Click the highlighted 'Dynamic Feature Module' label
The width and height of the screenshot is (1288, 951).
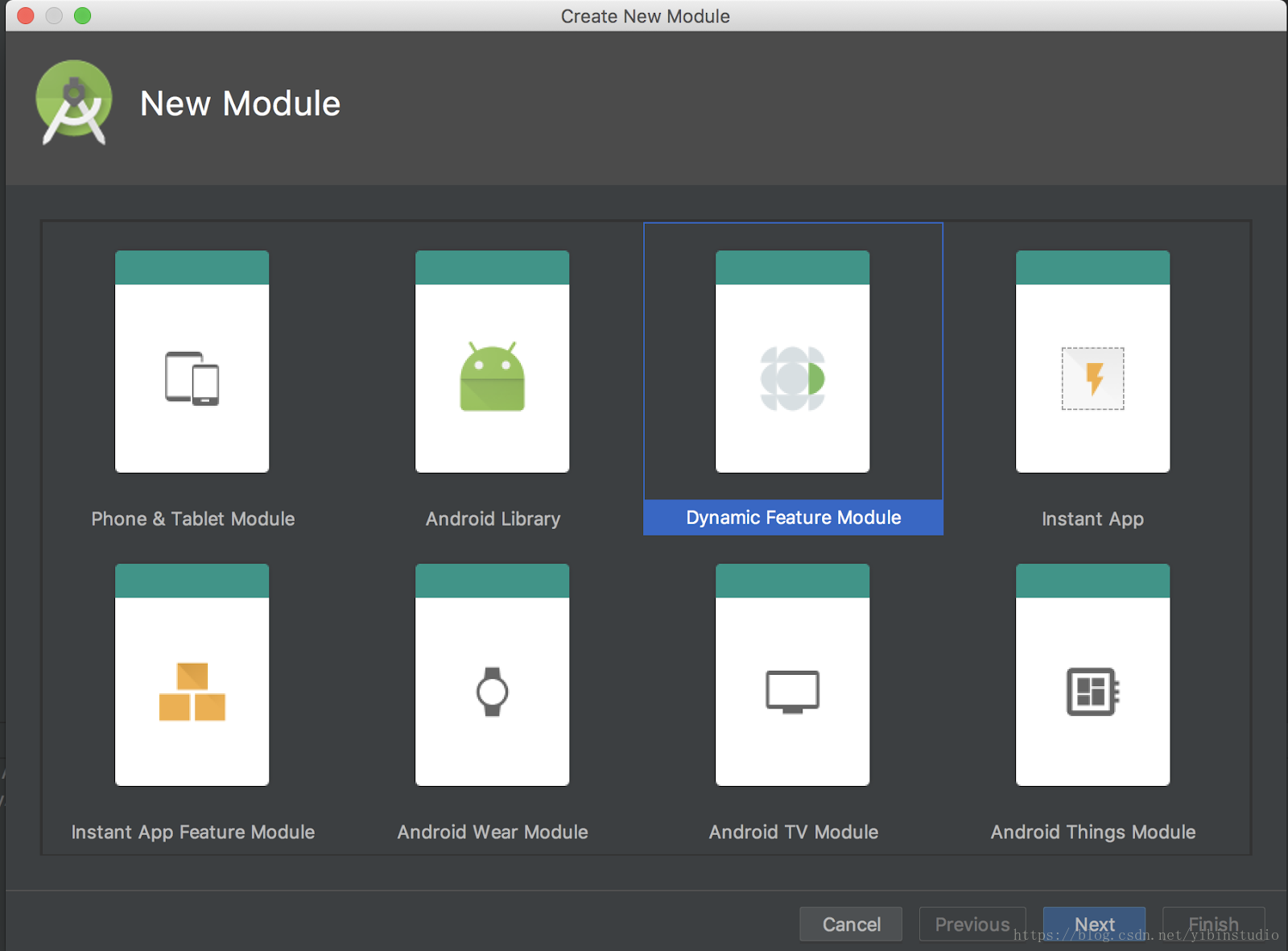click(794, 518)
